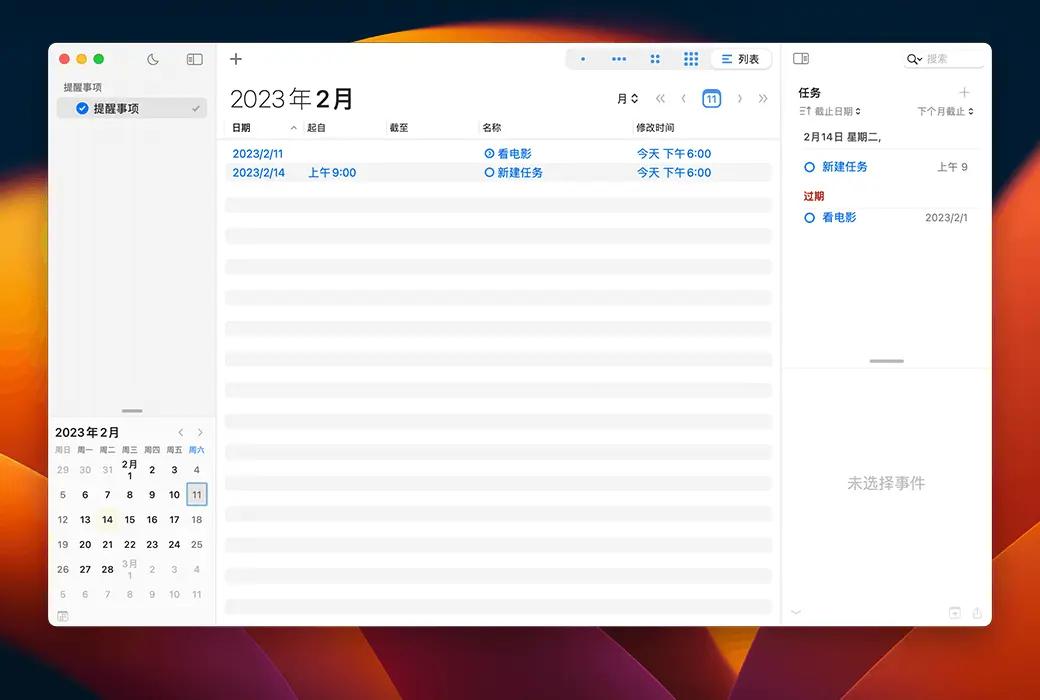Viewport: 1040px width, 700px height.
Task: Click the red 过期 overdue header
Action: [813, 196]
